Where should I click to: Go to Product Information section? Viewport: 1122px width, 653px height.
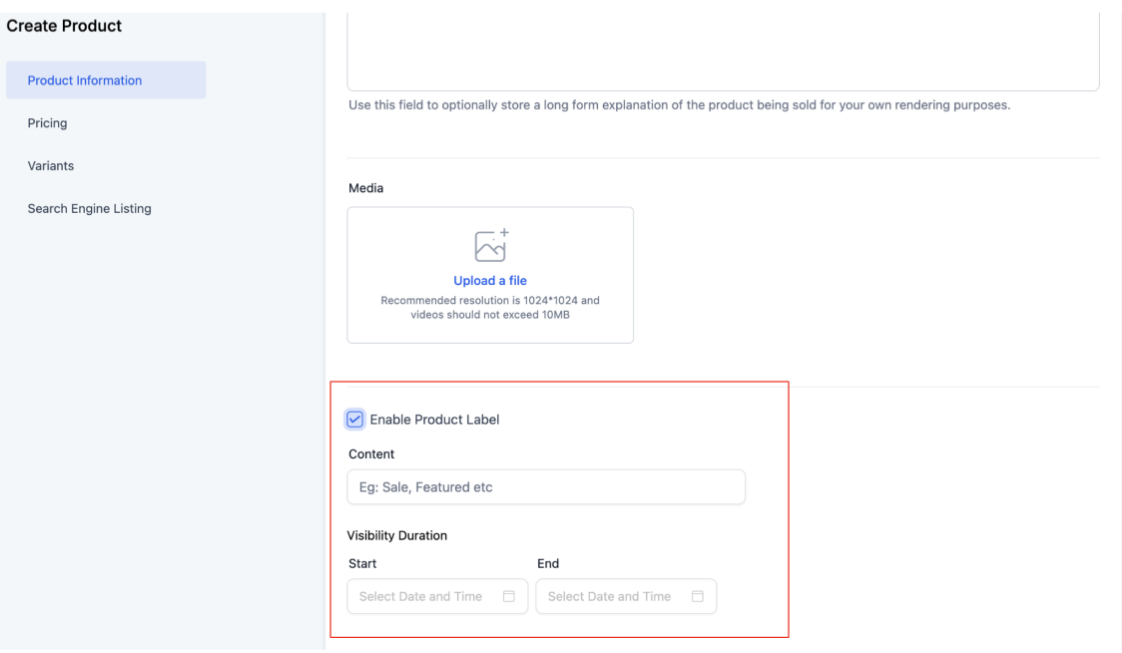85,80
